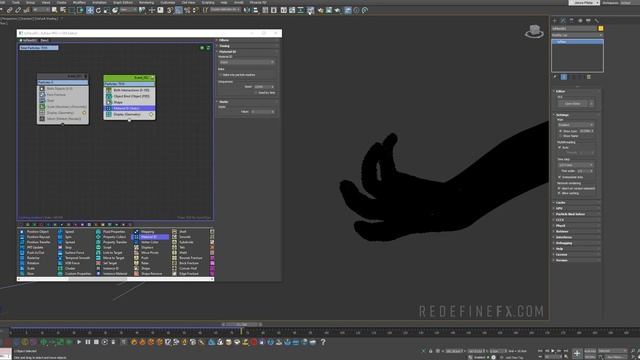
Task: Open the Customize menu
Action: tap(167, 2)
